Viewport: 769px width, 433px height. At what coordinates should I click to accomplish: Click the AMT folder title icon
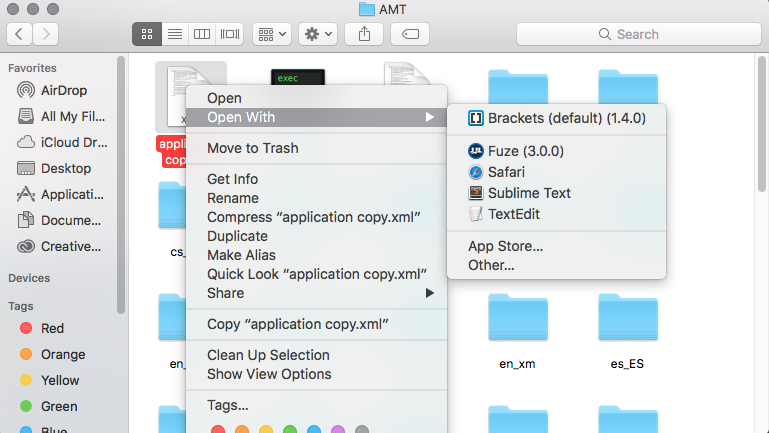click(x=366, y=9)
